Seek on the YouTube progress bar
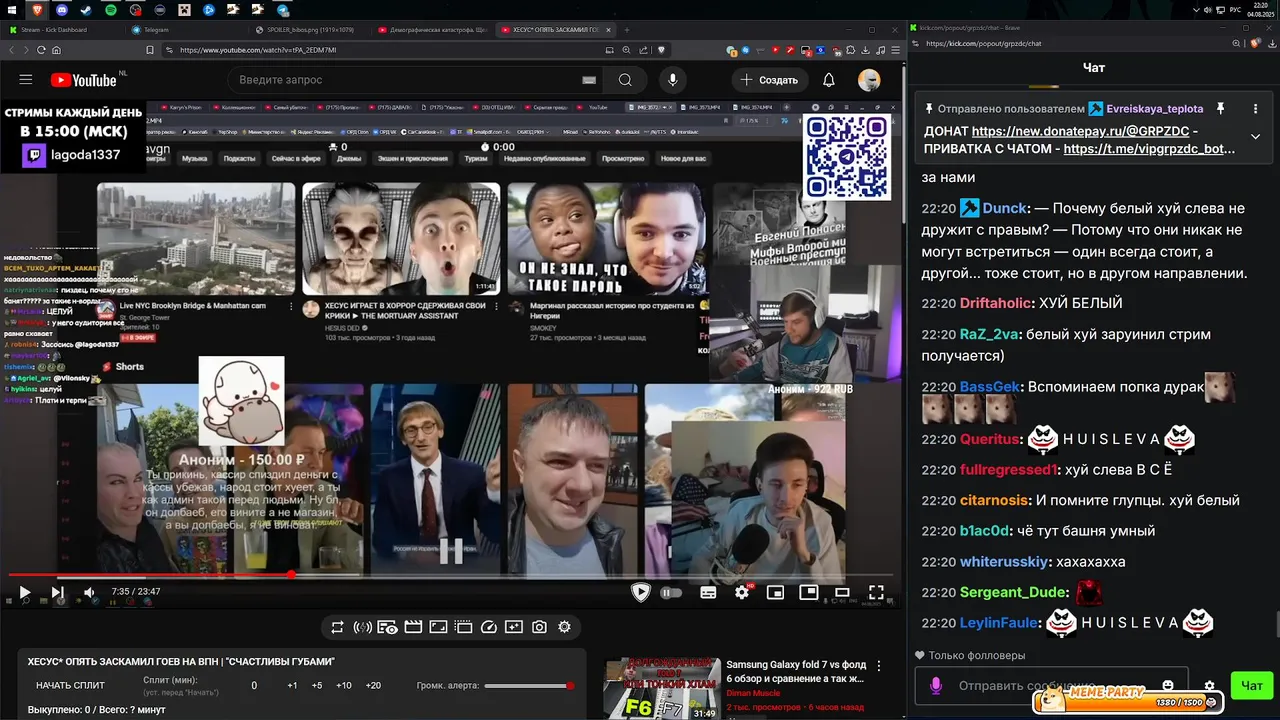 pyautogui.click(x=450, y=575)
